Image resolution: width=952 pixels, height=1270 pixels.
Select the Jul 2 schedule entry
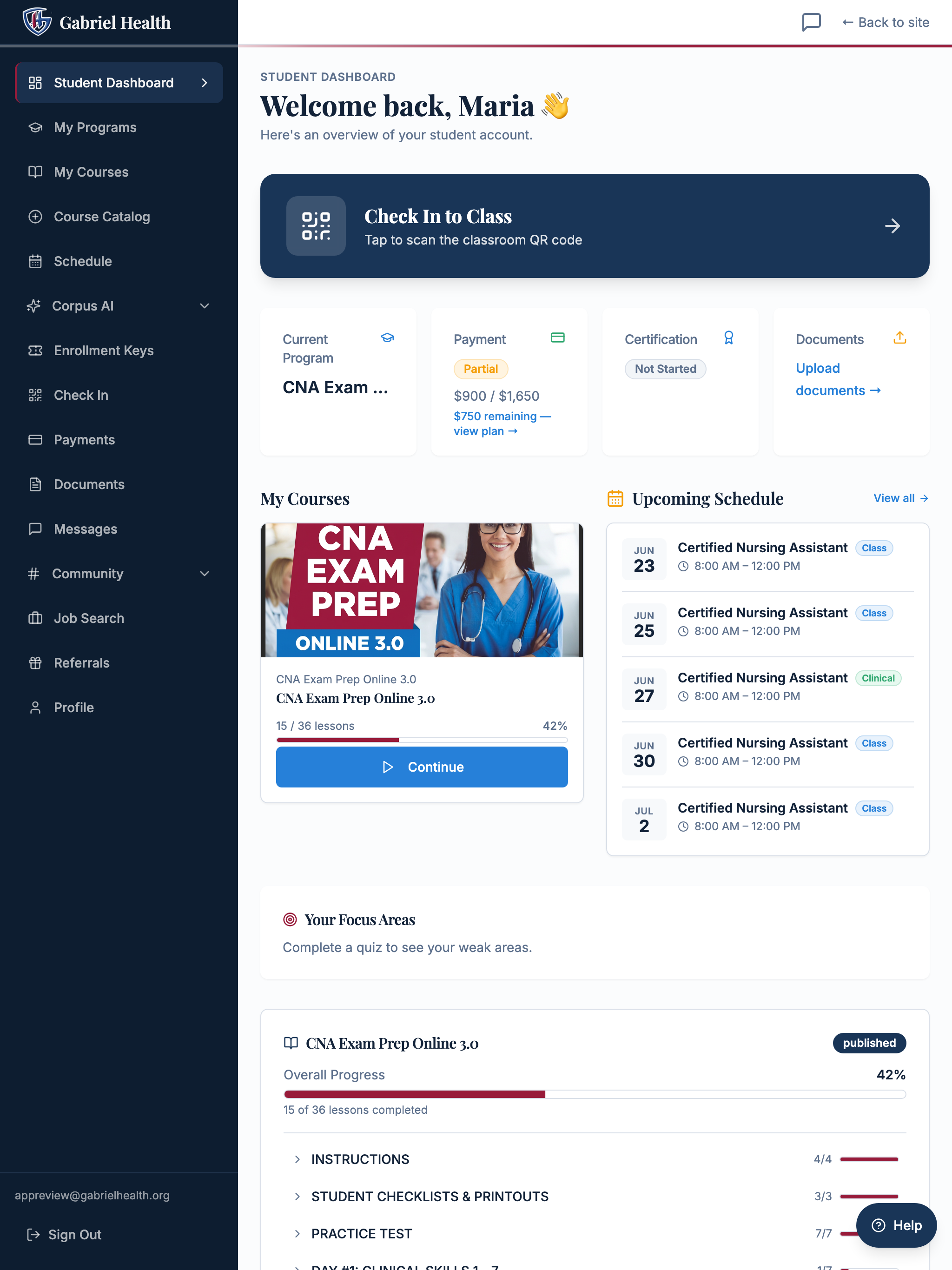click(767, 819)
